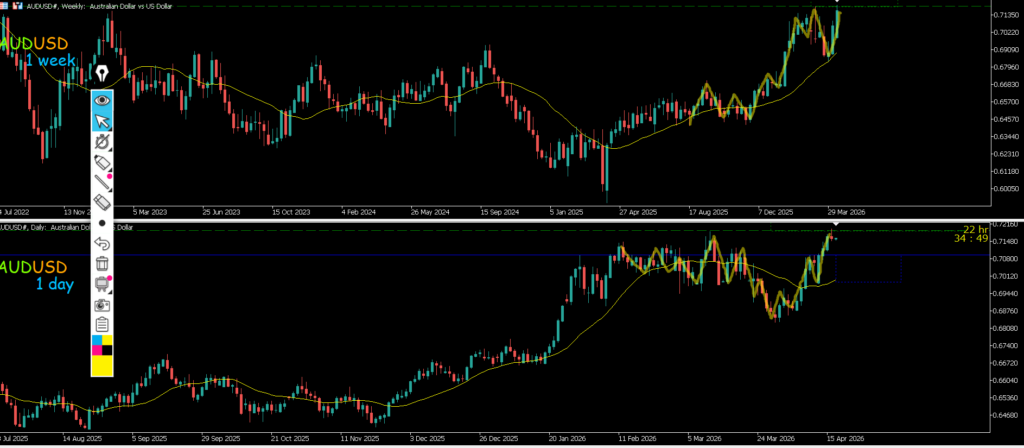Select the eraser tool
Screen dimensions: 1024x448
[x=101, y=203]
